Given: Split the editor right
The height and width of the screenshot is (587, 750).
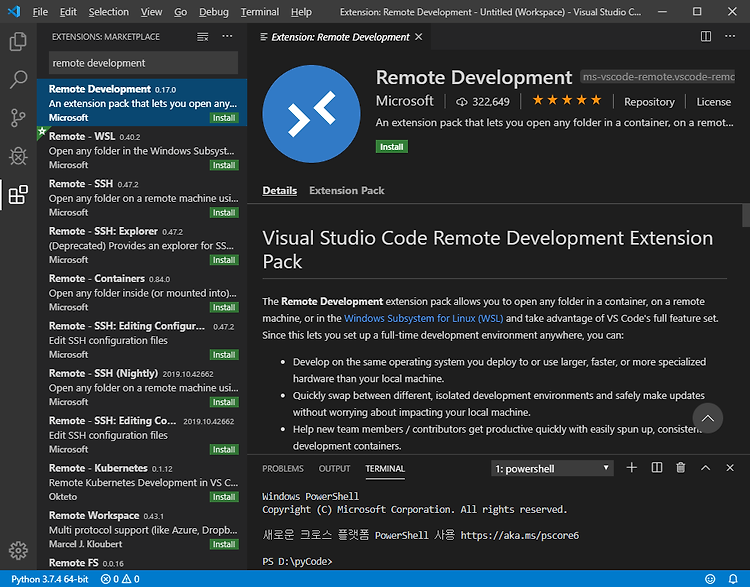Looking at the screenshot, I should pyautogui.click(x=706, y=36).
